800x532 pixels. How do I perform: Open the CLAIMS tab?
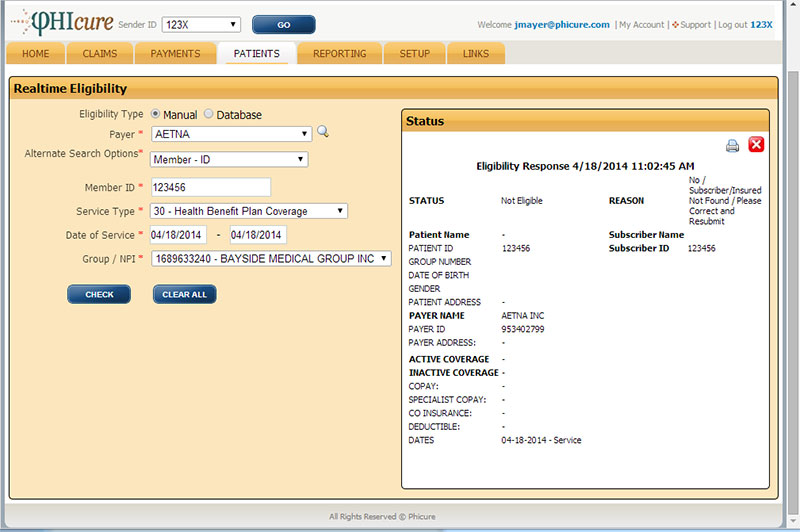coord(100,54)
